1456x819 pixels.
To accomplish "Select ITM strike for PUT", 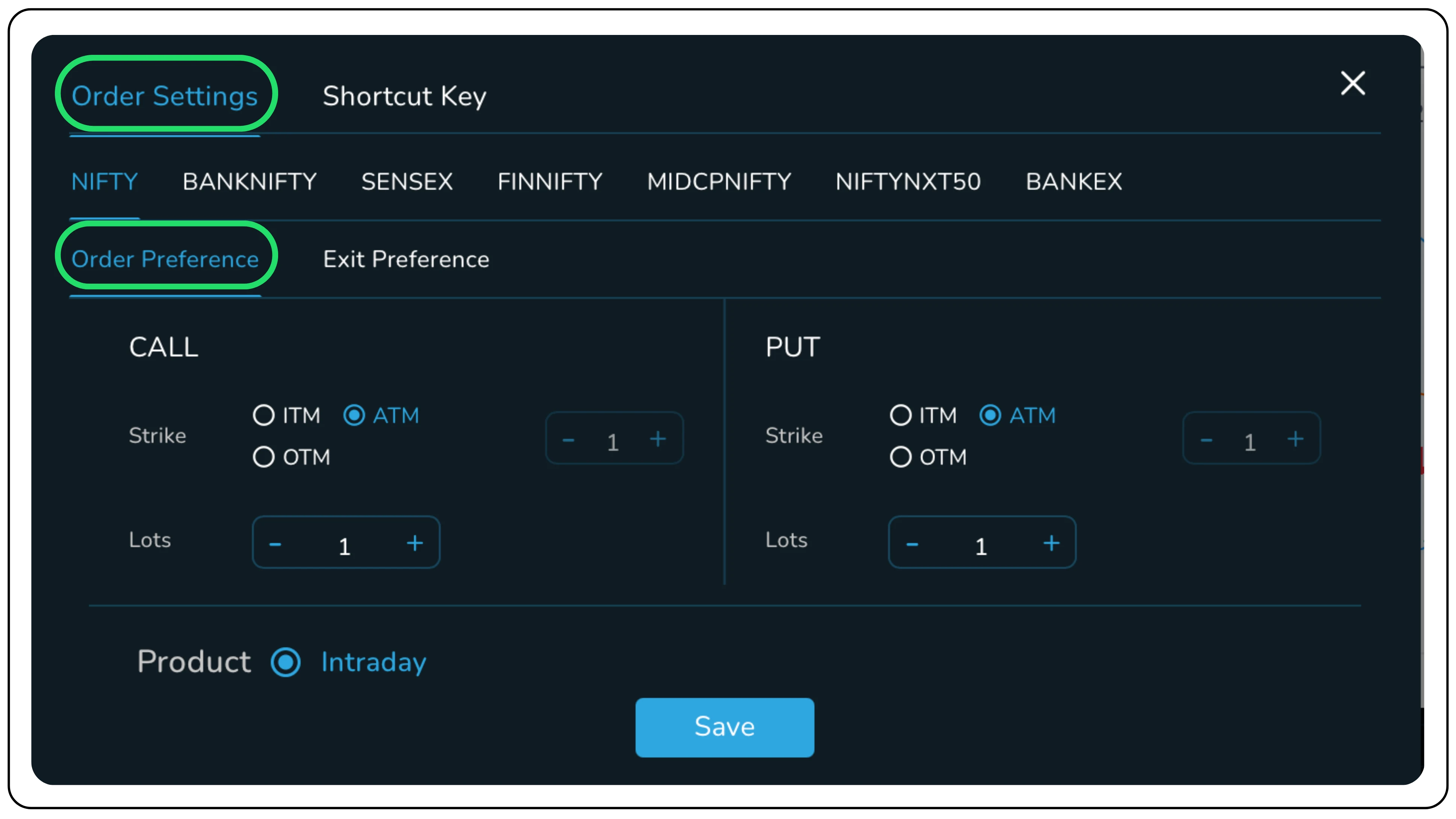I will [x=901, y=416].
